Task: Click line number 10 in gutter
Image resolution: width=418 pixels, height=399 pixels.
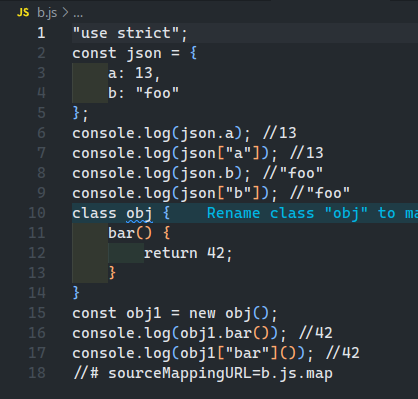Action: [37, 213]
